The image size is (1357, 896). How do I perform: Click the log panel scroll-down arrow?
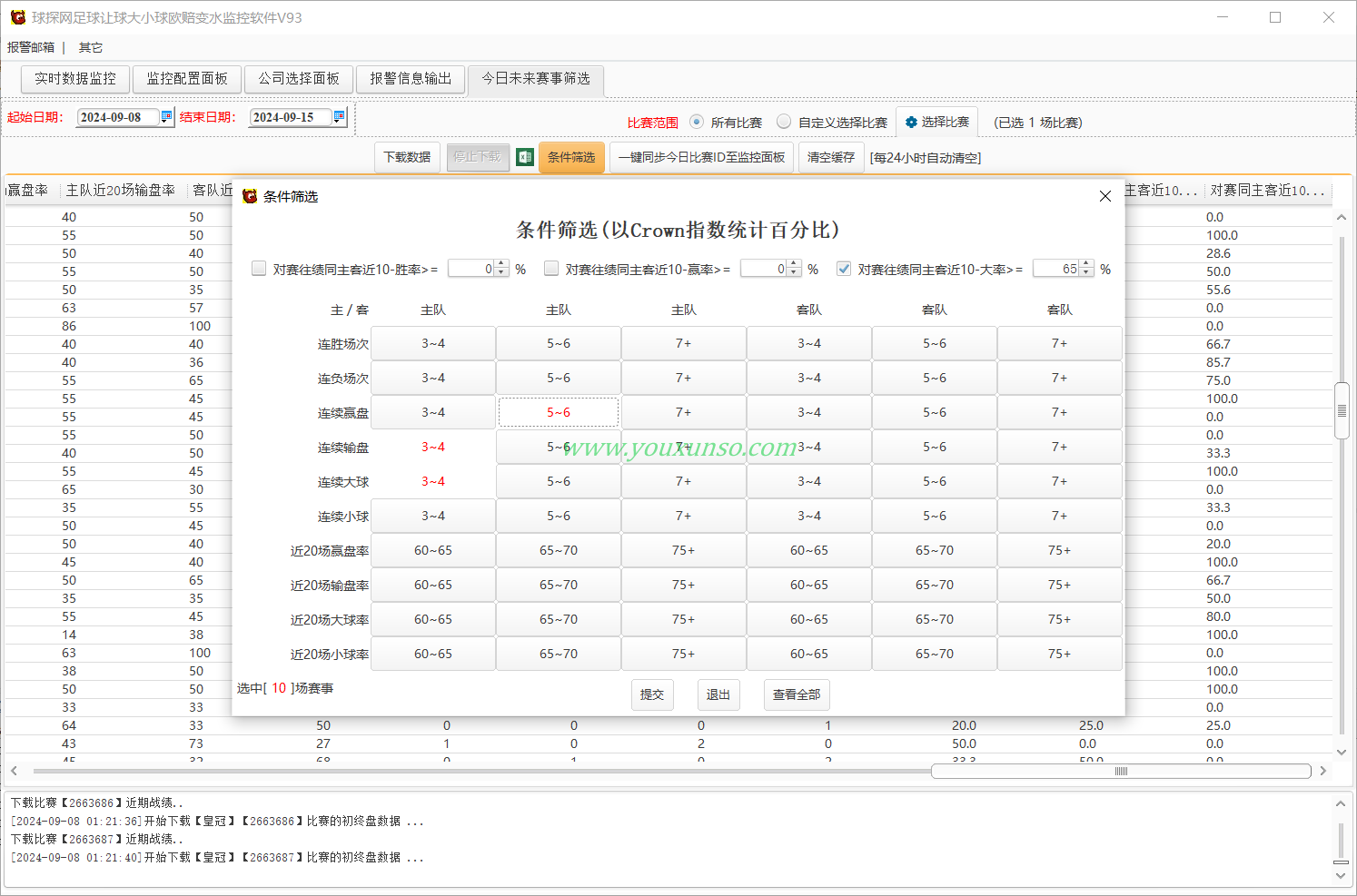coord(1341,876)
